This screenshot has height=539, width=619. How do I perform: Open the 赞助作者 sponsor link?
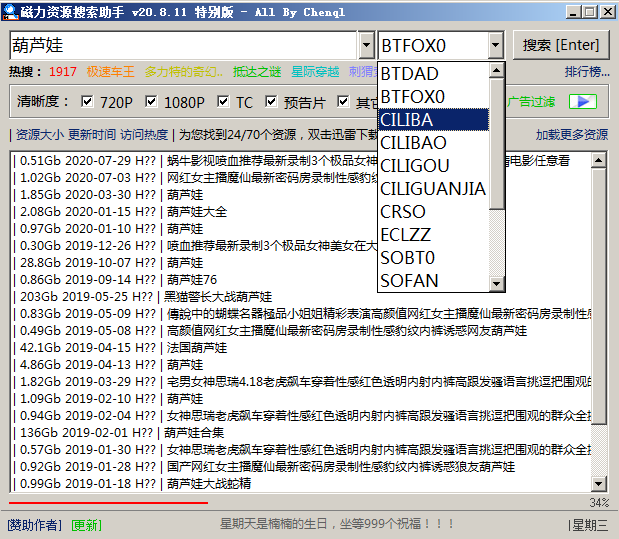pyautogui.click(x=35, y=525)
